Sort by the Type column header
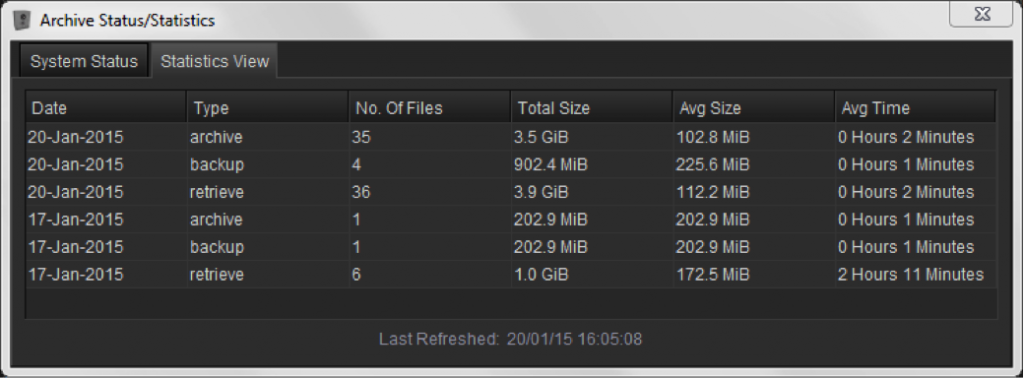Viewport: 1024px width, 378px height. pos(268,108)
